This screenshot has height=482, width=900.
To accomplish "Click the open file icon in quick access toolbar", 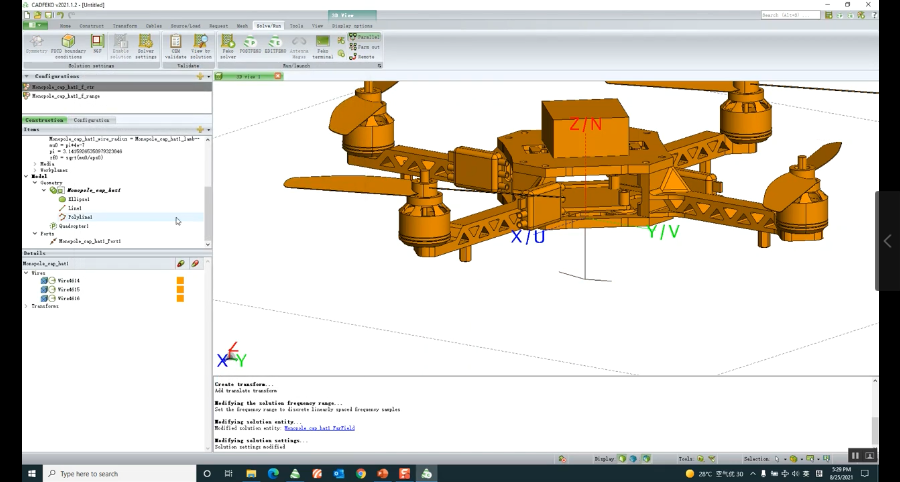I will tap(38, 15).
